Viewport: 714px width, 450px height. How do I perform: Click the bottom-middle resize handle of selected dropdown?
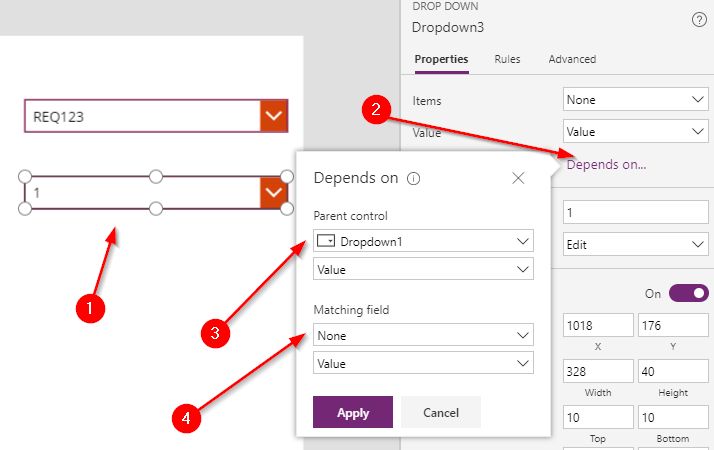pyautogui.click(x=156, y=209)
